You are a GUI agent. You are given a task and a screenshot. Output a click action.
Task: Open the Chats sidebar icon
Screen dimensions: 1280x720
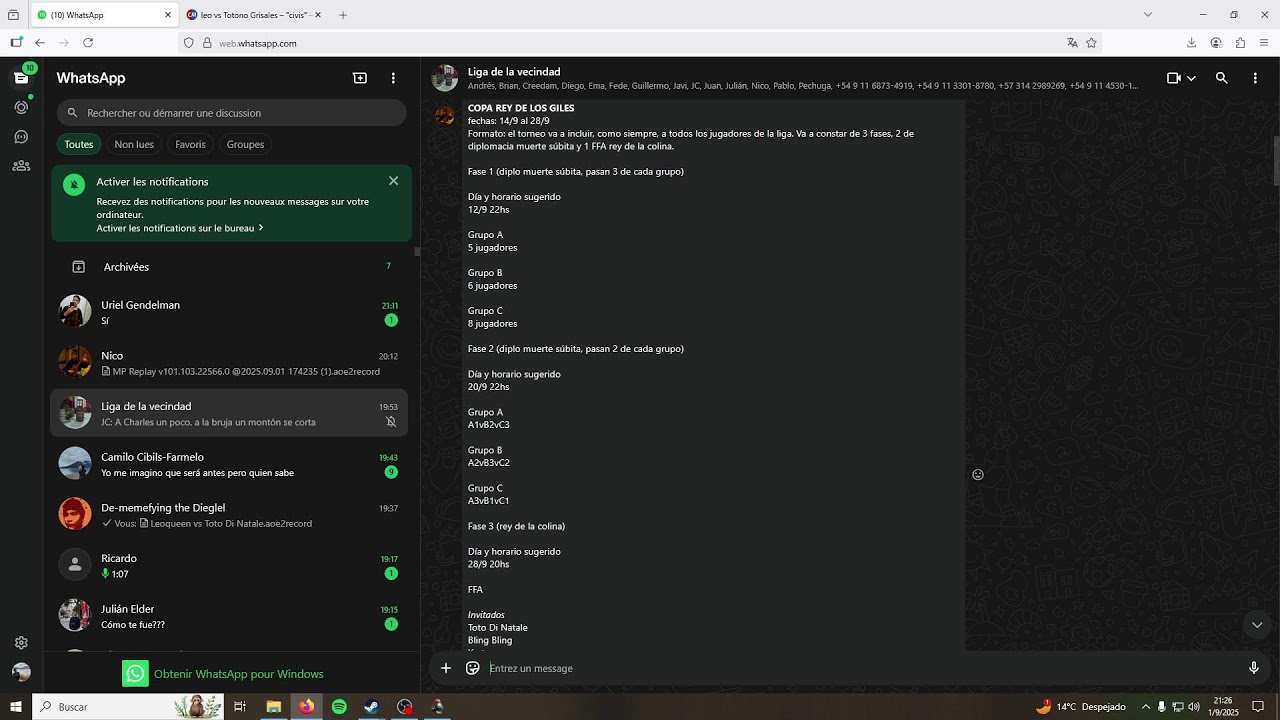coord(21,78)
